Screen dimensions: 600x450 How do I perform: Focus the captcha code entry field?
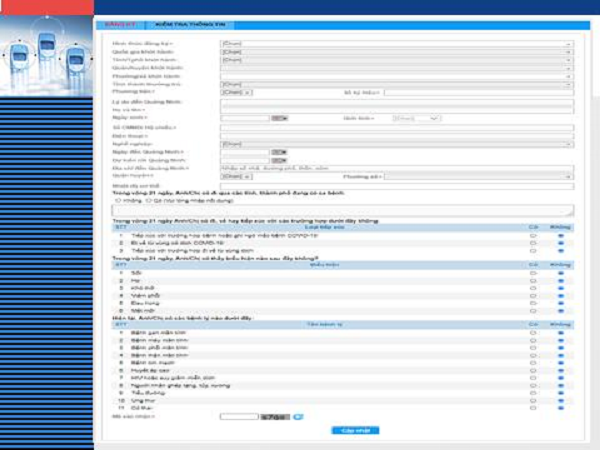coord(238,415)
